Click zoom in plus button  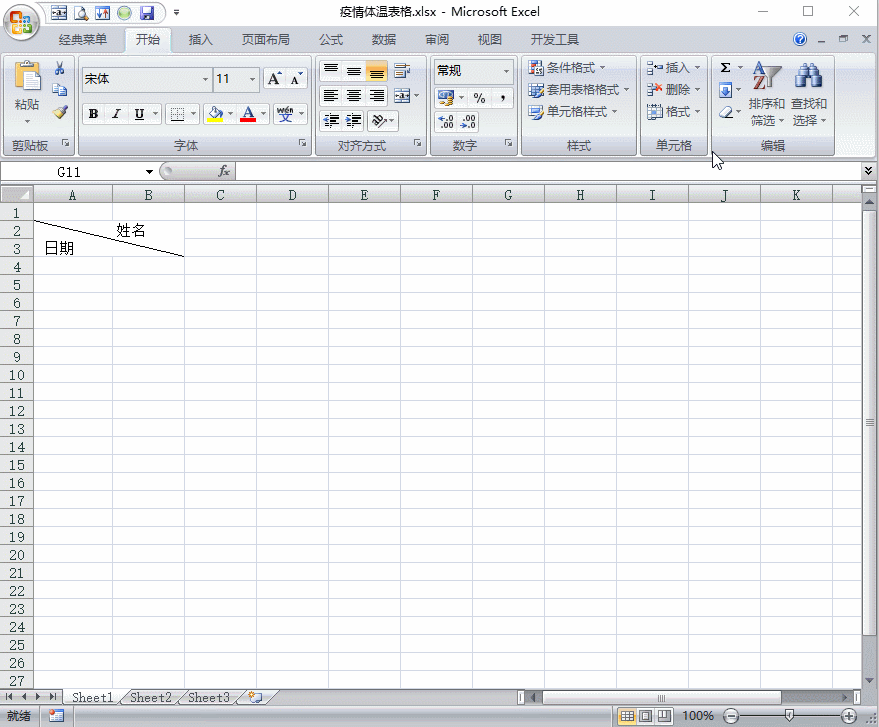[x=849, y=716]
